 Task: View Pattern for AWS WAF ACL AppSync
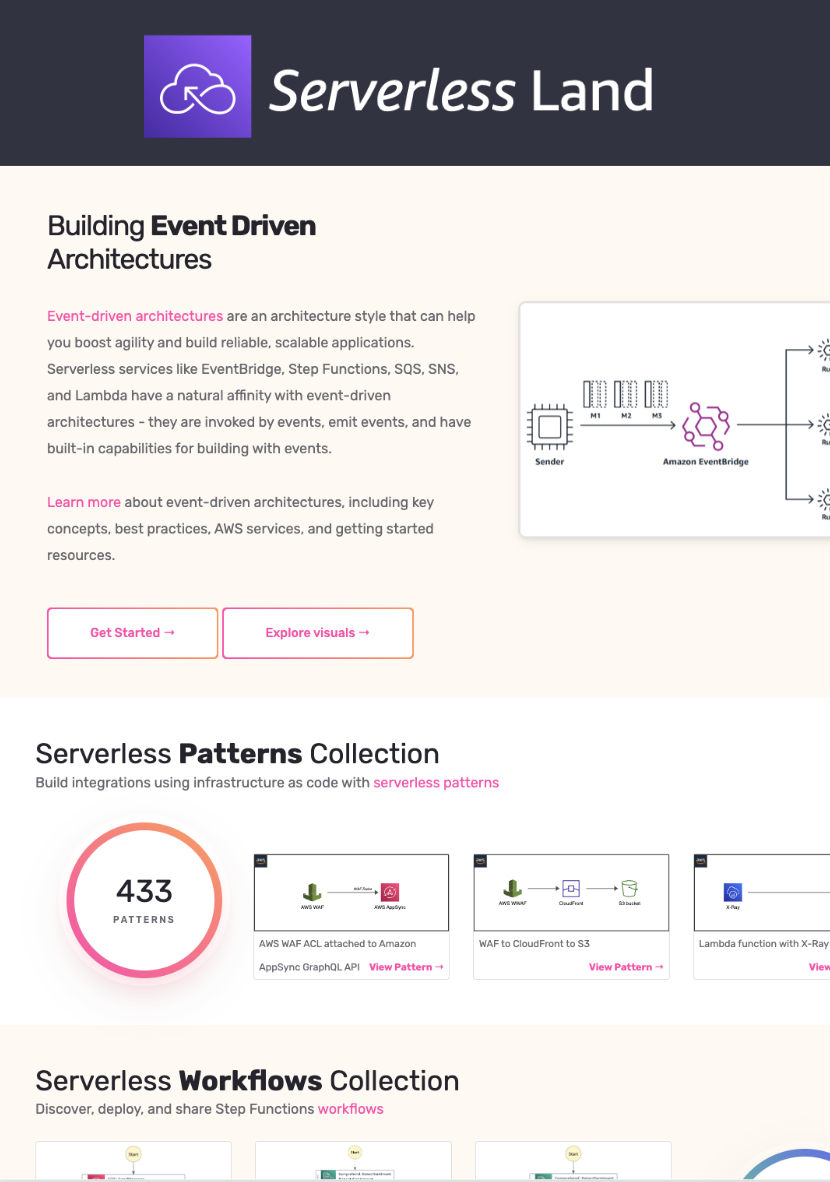(x=406, y=967)
